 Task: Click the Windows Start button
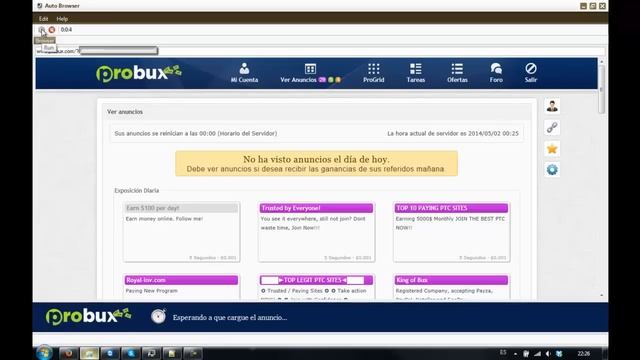point(44,353)
